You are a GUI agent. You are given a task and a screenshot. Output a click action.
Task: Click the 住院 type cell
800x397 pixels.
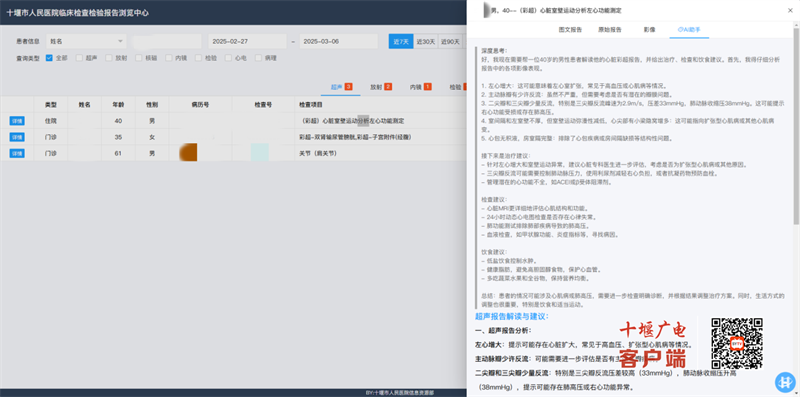[x=51, y=121]
